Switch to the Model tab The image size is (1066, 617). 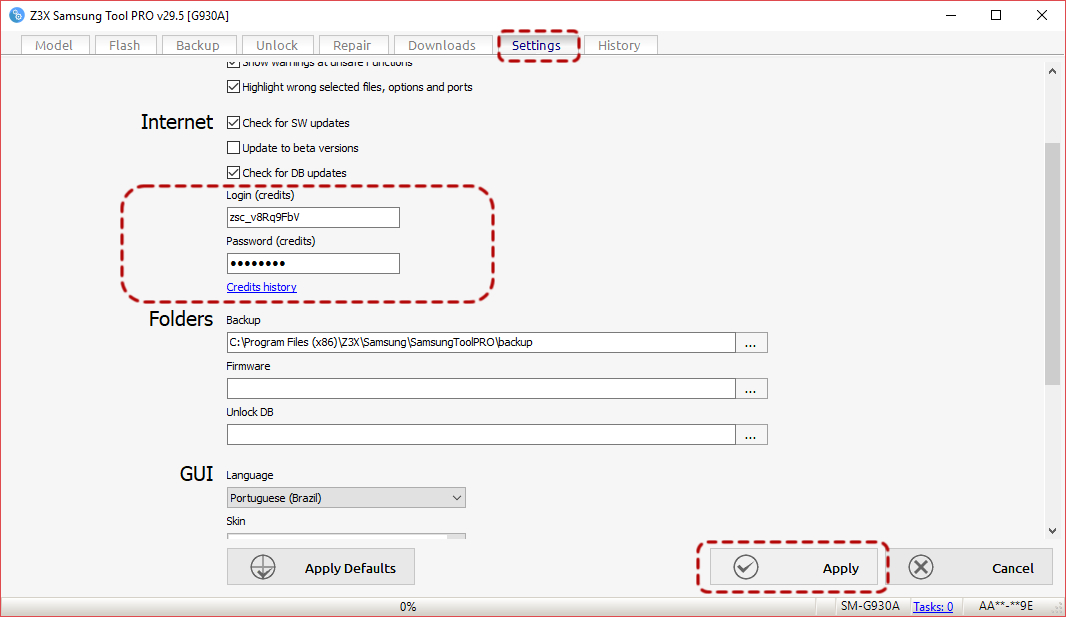[54, 45]
